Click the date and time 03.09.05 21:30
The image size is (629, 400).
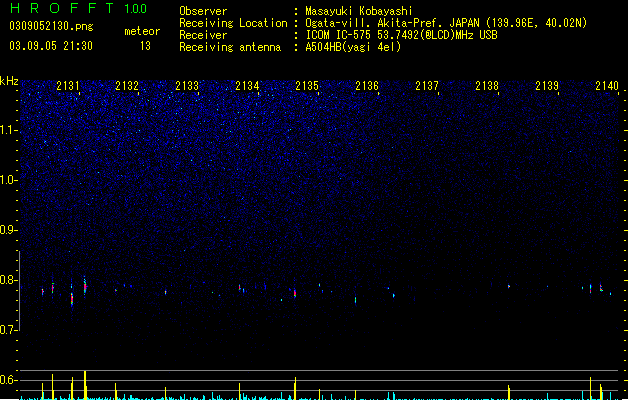(51, 46)
